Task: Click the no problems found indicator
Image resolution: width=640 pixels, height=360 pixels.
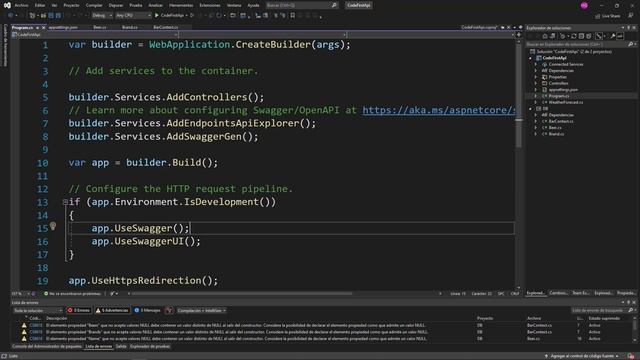Action: [x=72, y=293]
